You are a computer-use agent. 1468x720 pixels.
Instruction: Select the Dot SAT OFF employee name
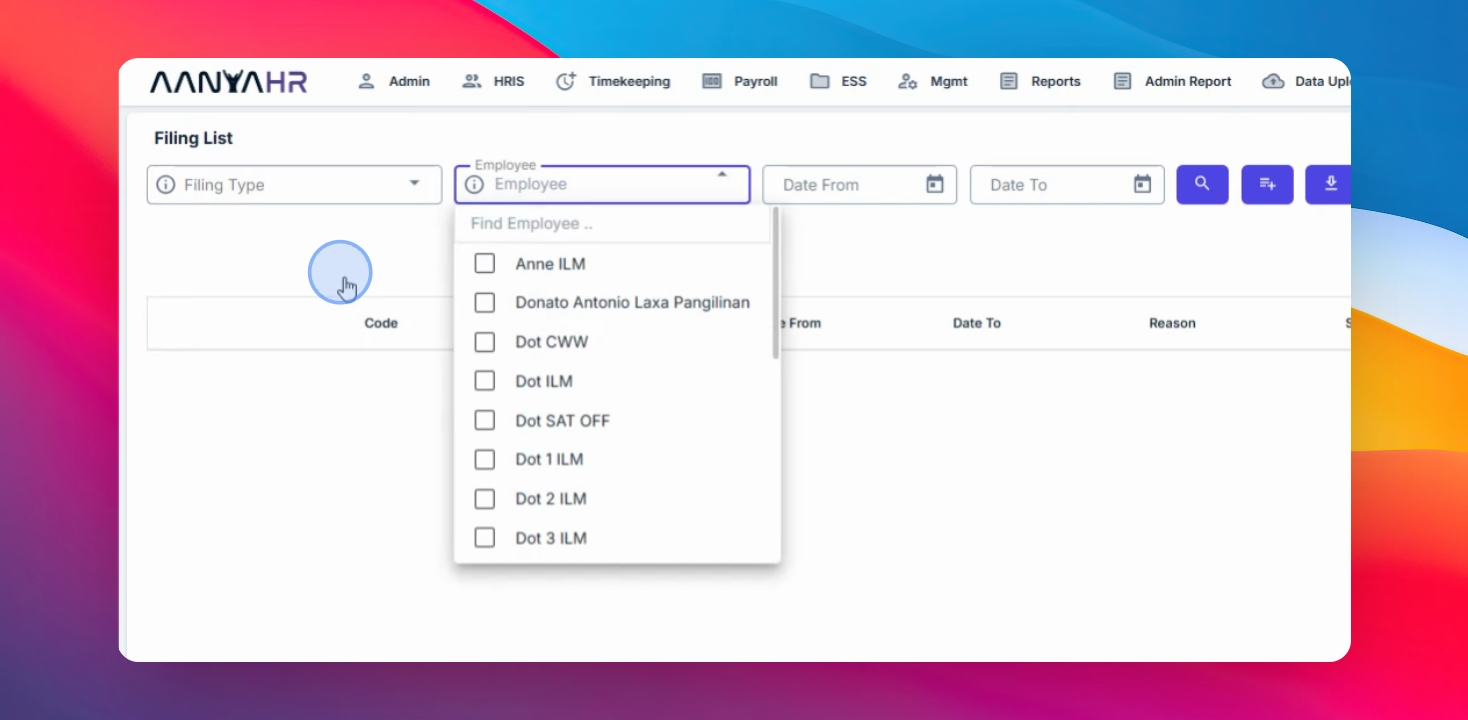(x=562, y=421)
